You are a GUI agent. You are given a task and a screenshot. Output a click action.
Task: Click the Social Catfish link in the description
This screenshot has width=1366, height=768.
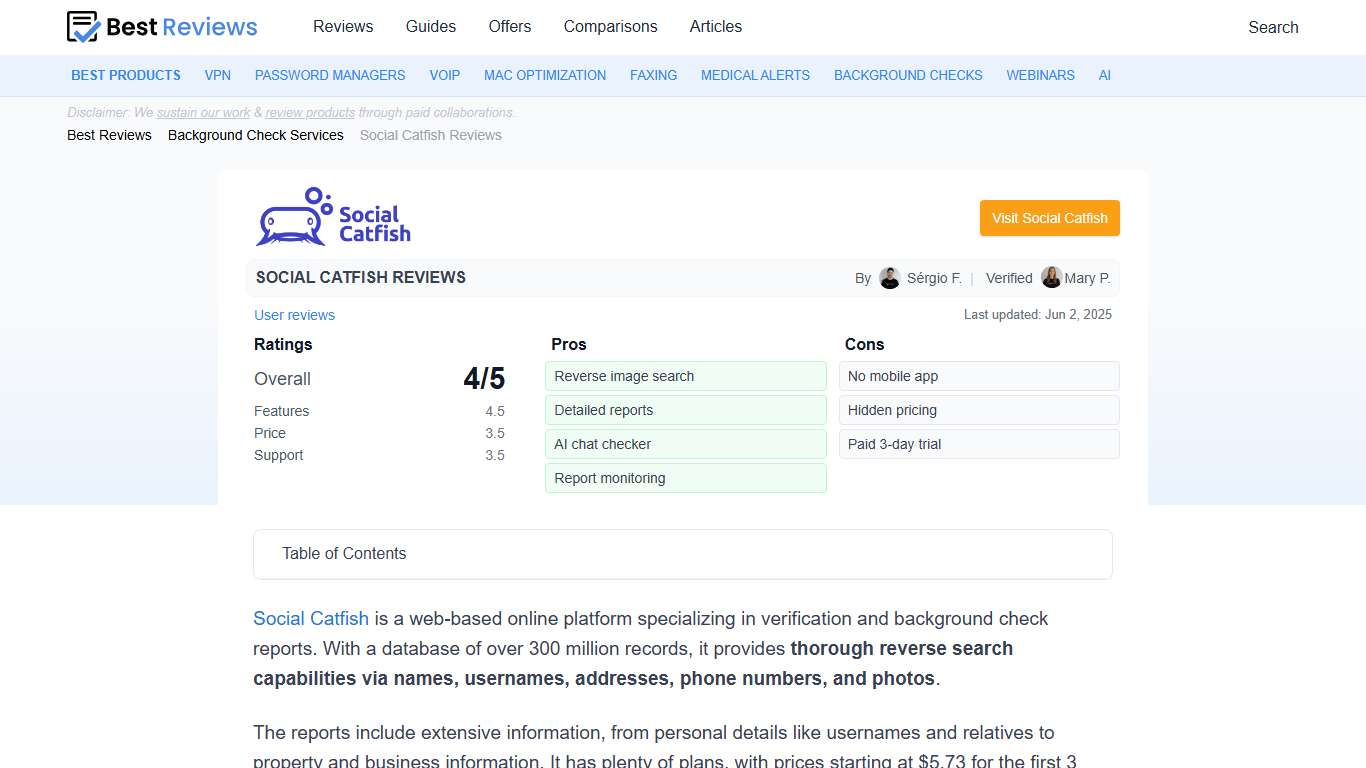(310, 618)
